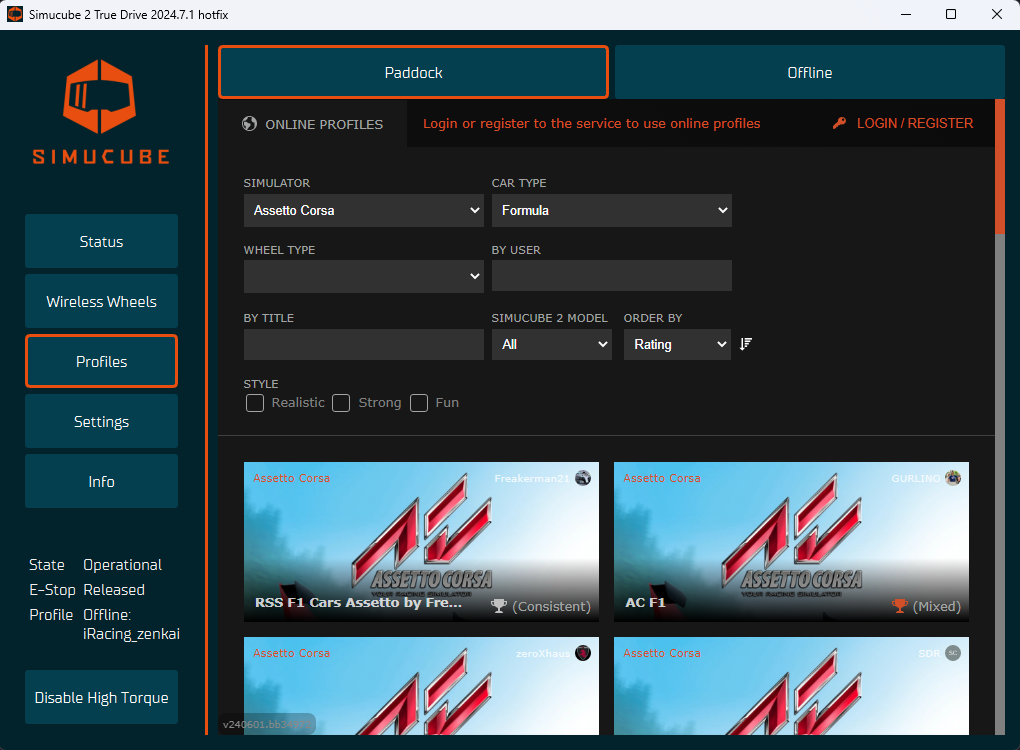
Task: Open the Simulator dropdown showing Assetto Corsa
Action: coord(363,211)
